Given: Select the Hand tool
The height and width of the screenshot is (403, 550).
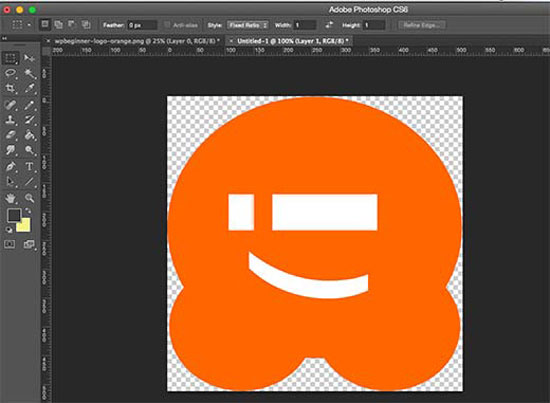Looking at the screenshot, I should pyautogui.click(x=10, y=198).
